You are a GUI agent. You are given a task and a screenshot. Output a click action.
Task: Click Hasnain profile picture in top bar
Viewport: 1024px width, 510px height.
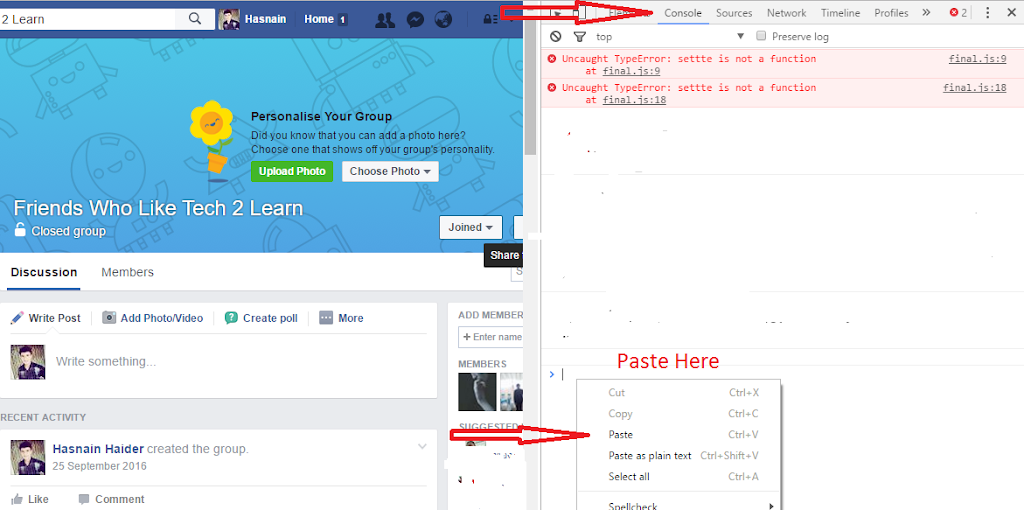click(229, 20)
